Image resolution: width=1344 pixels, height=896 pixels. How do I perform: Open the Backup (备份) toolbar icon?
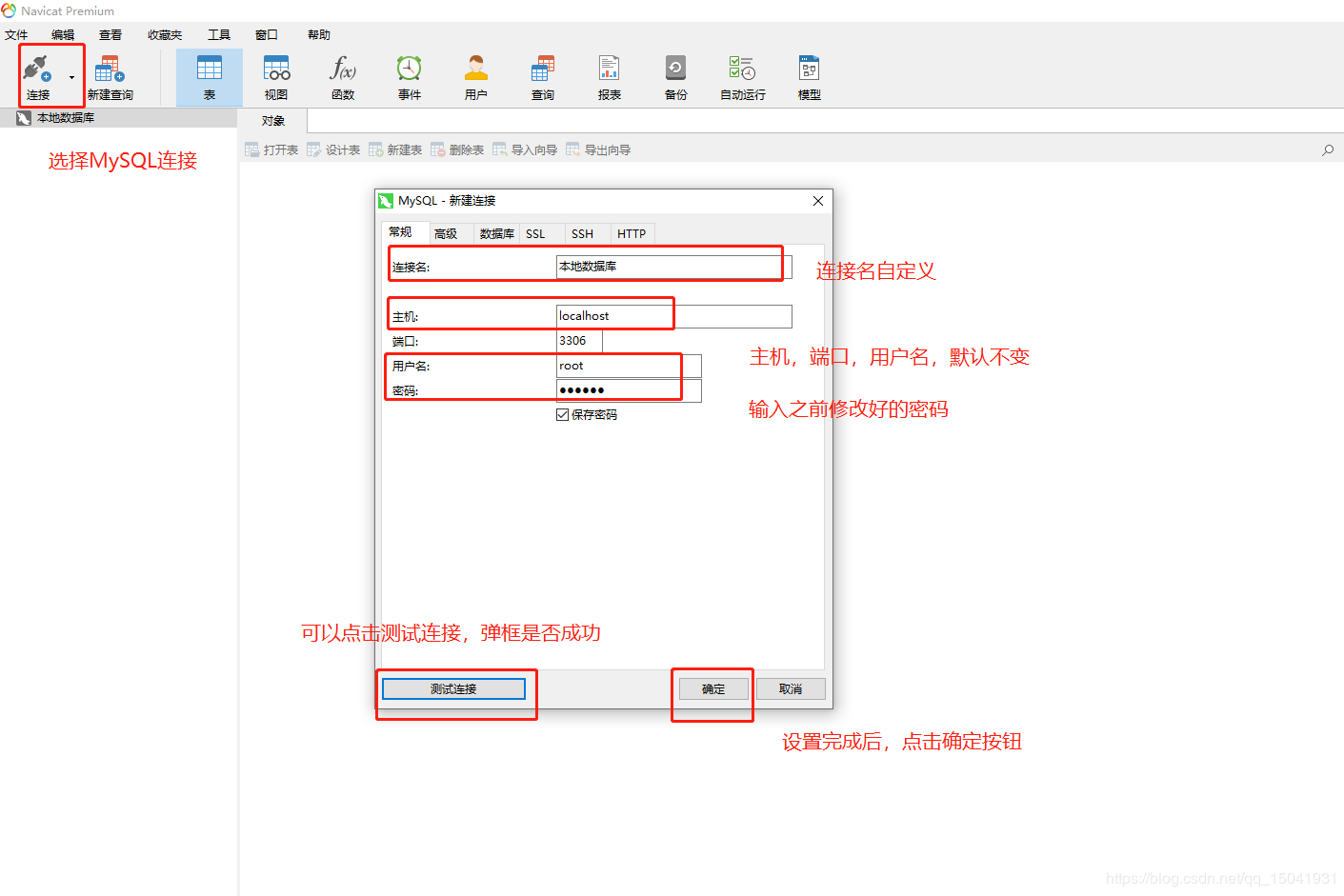coord(676,77)
